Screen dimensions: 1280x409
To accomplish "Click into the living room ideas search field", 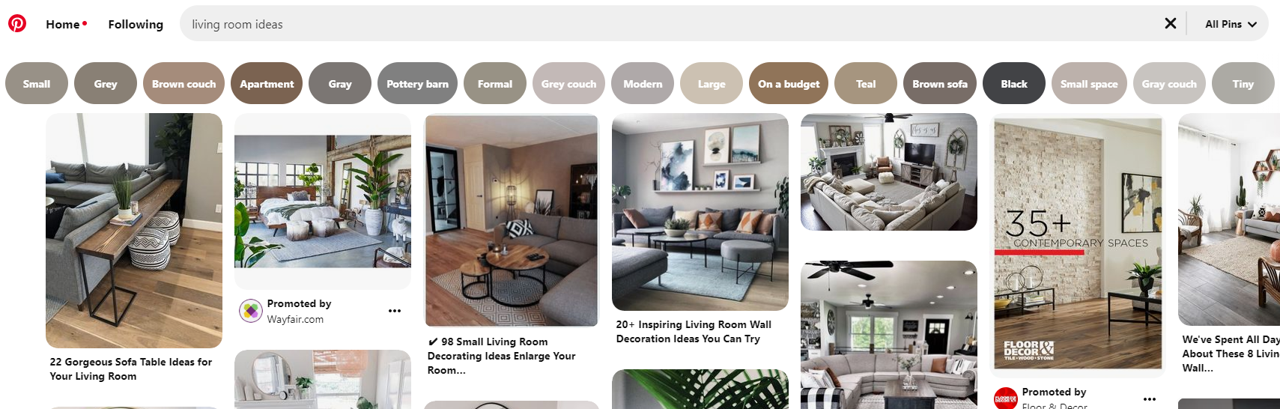I will click(670, 24).
